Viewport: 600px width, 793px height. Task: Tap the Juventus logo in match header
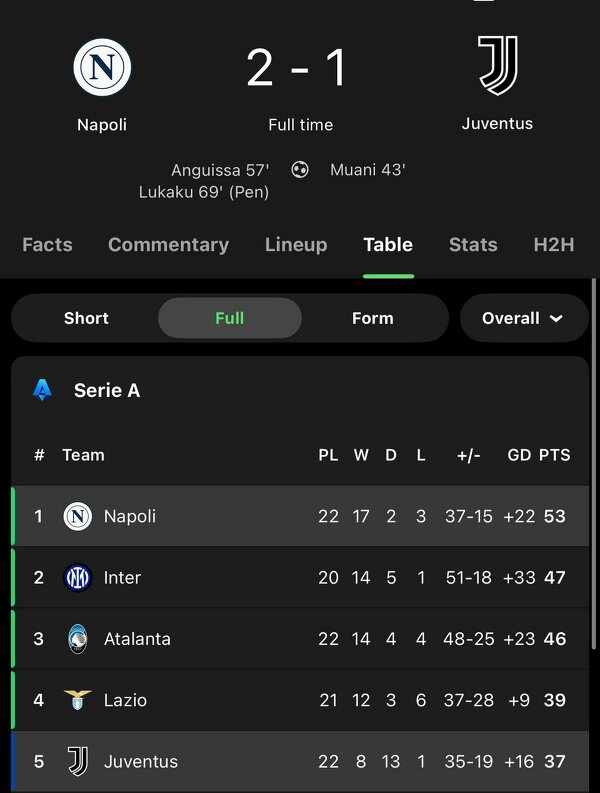(x=498, y=65)
